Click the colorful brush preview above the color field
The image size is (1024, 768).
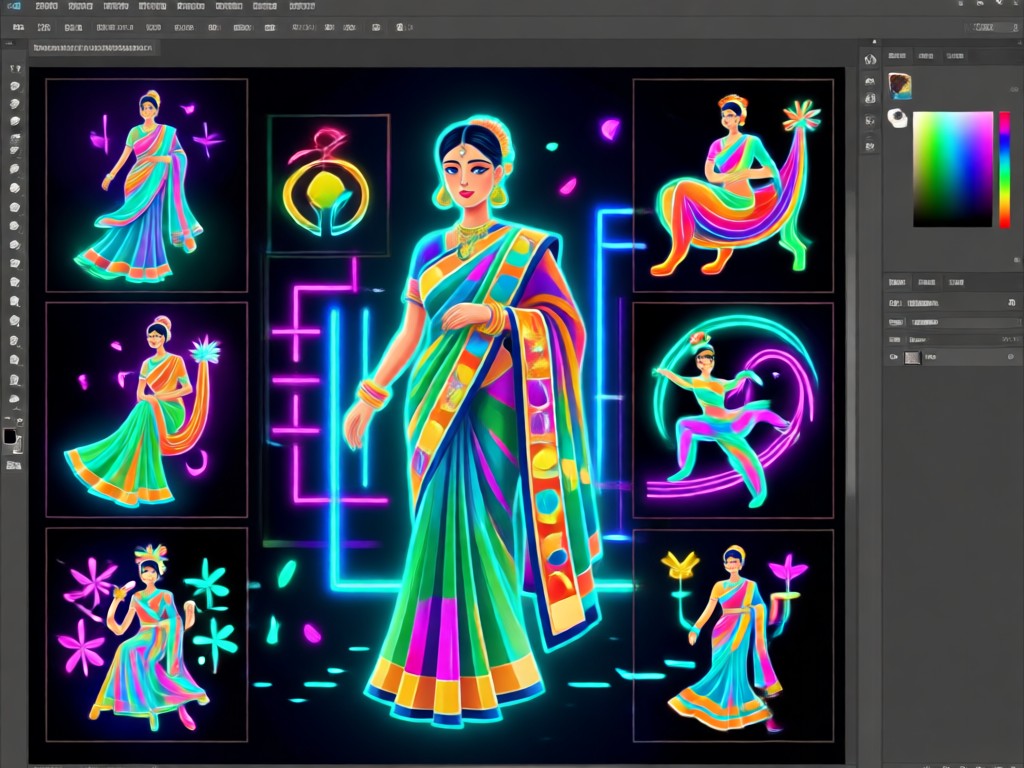900,85
